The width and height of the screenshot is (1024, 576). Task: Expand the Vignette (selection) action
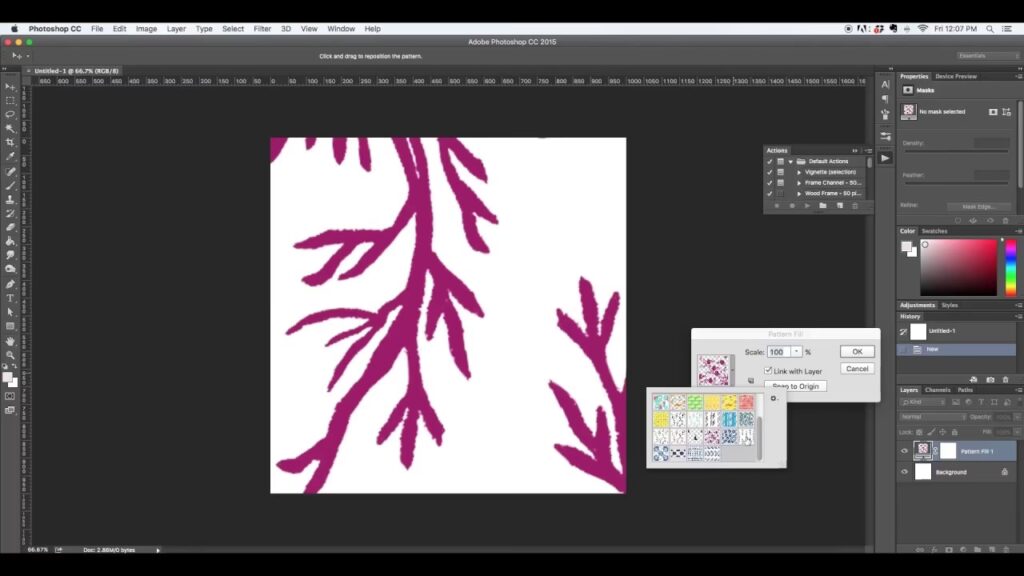(x=799, y=172)
